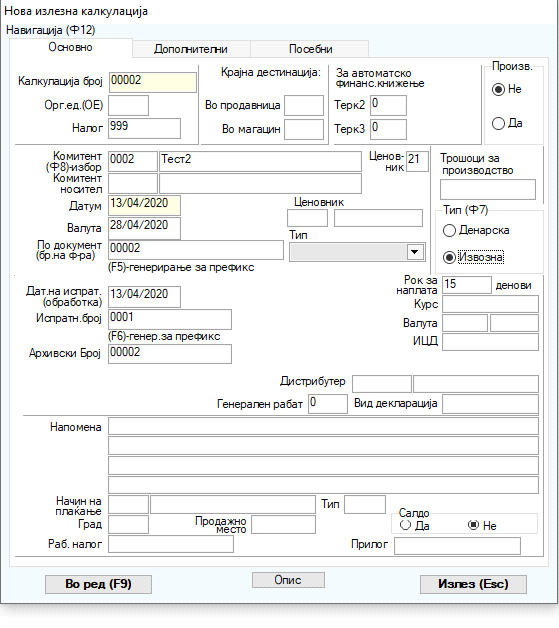Choose Извозна type radio option
Image resolution: width=559 pixels, height=628 pixels.
pos(449,257)
